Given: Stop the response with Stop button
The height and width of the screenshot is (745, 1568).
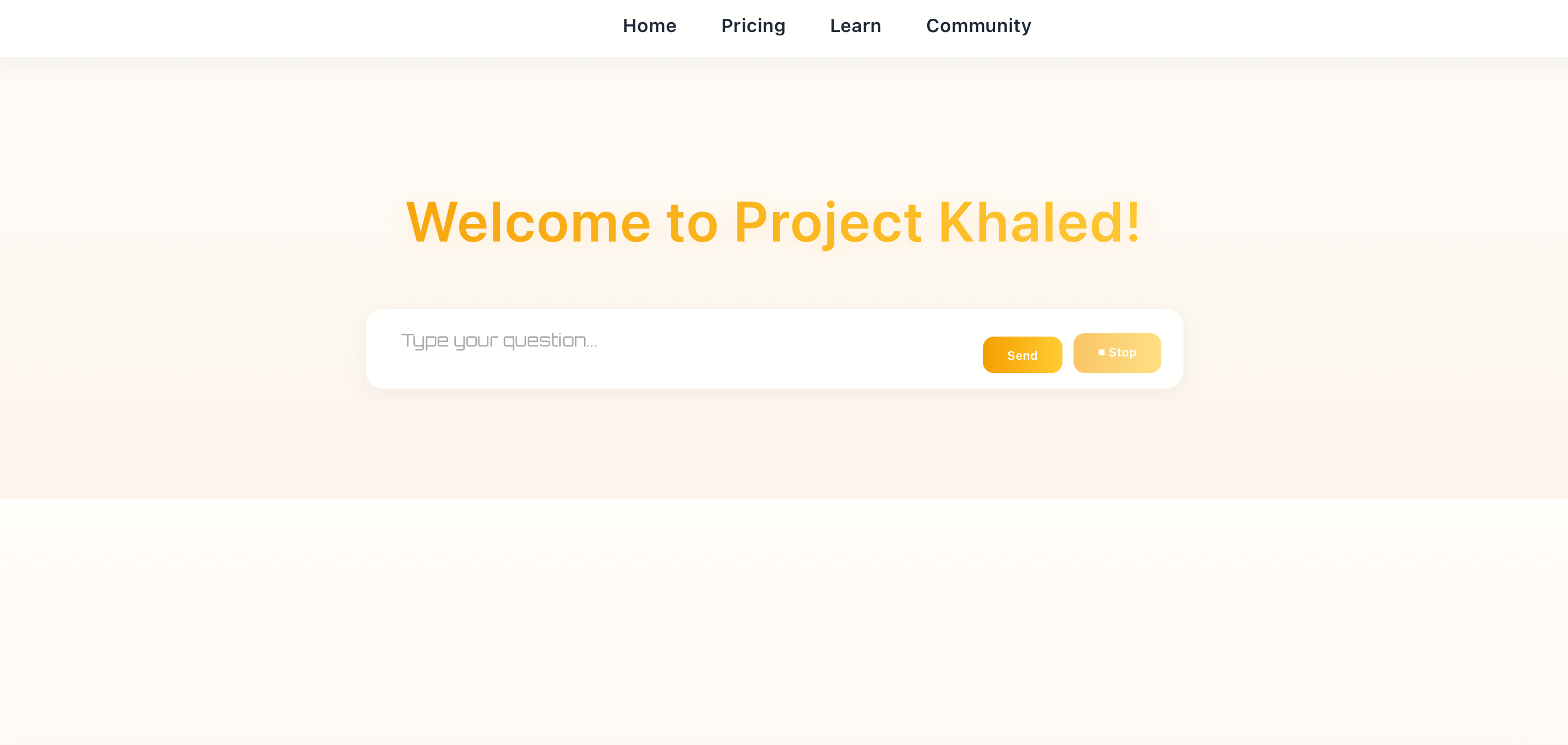Looking at the screenshot, I should pos(1117,353).
